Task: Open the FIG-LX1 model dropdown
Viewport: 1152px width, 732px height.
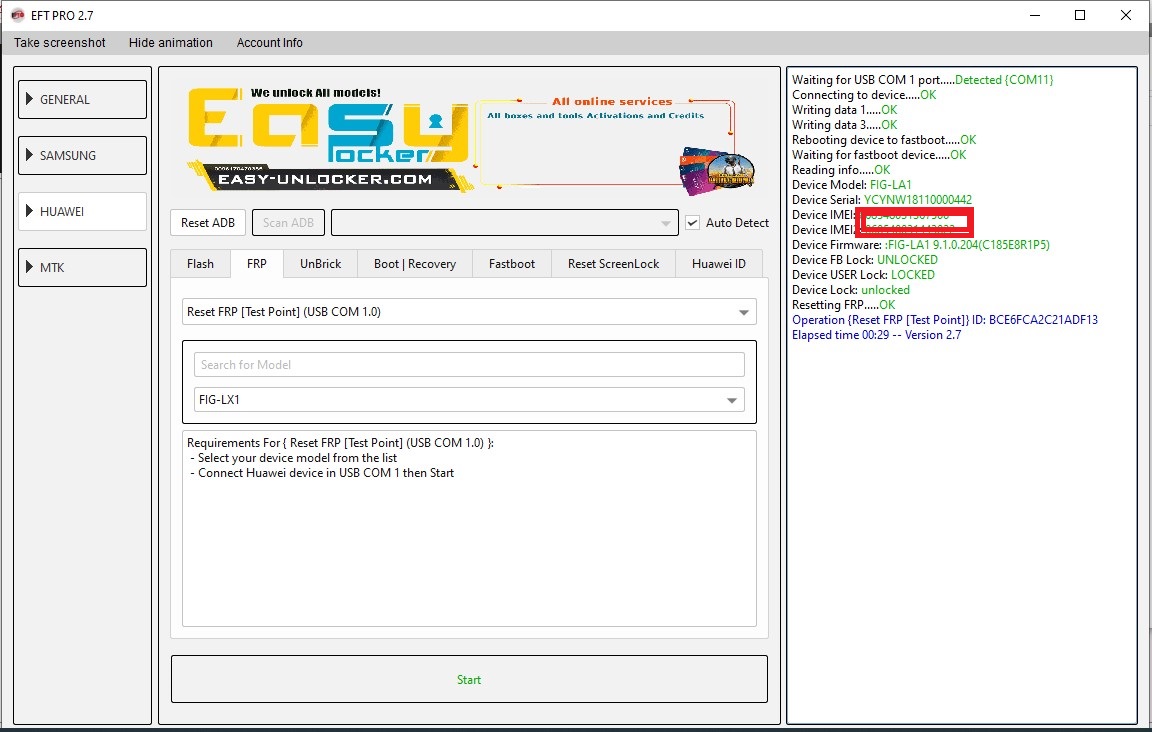Action: (469, 400)
